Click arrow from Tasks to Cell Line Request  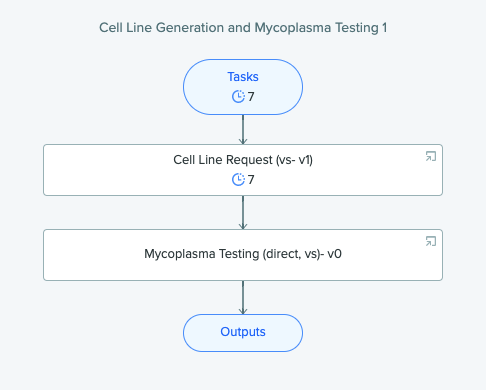click(x=243, y=130)
